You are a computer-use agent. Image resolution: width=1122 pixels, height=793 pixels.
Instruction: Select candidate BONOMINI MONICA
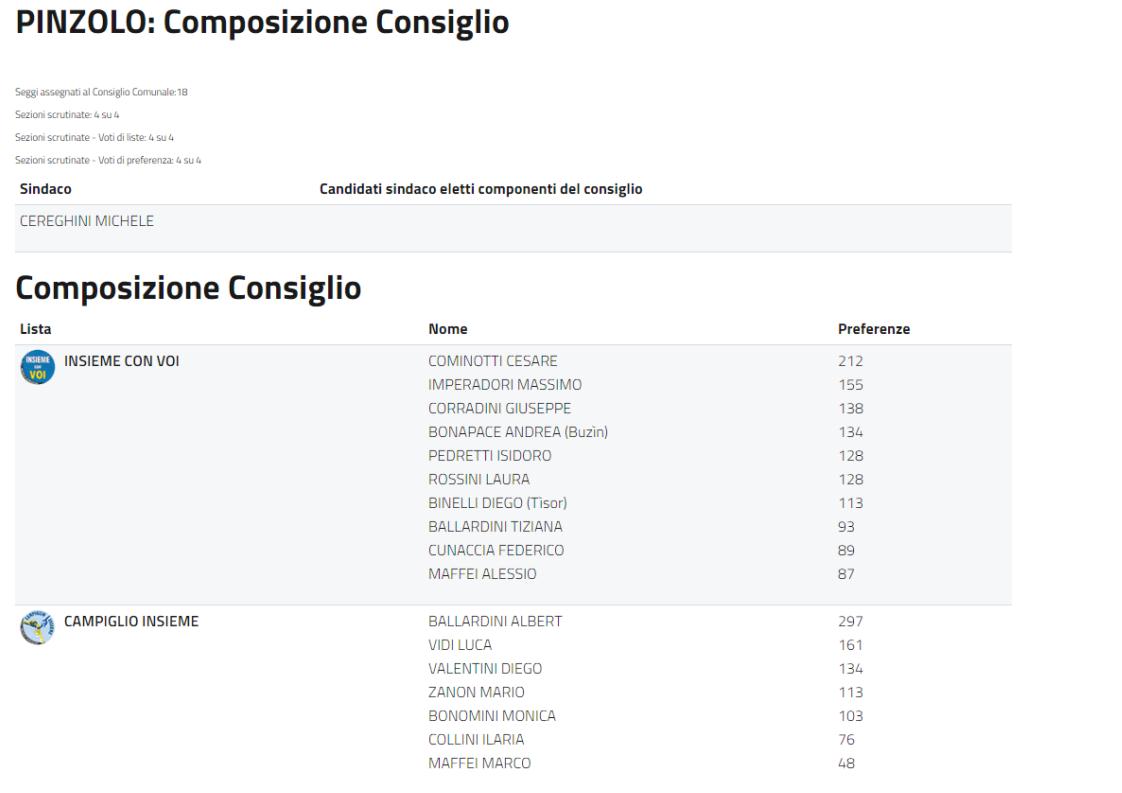[x=491, y=716]
